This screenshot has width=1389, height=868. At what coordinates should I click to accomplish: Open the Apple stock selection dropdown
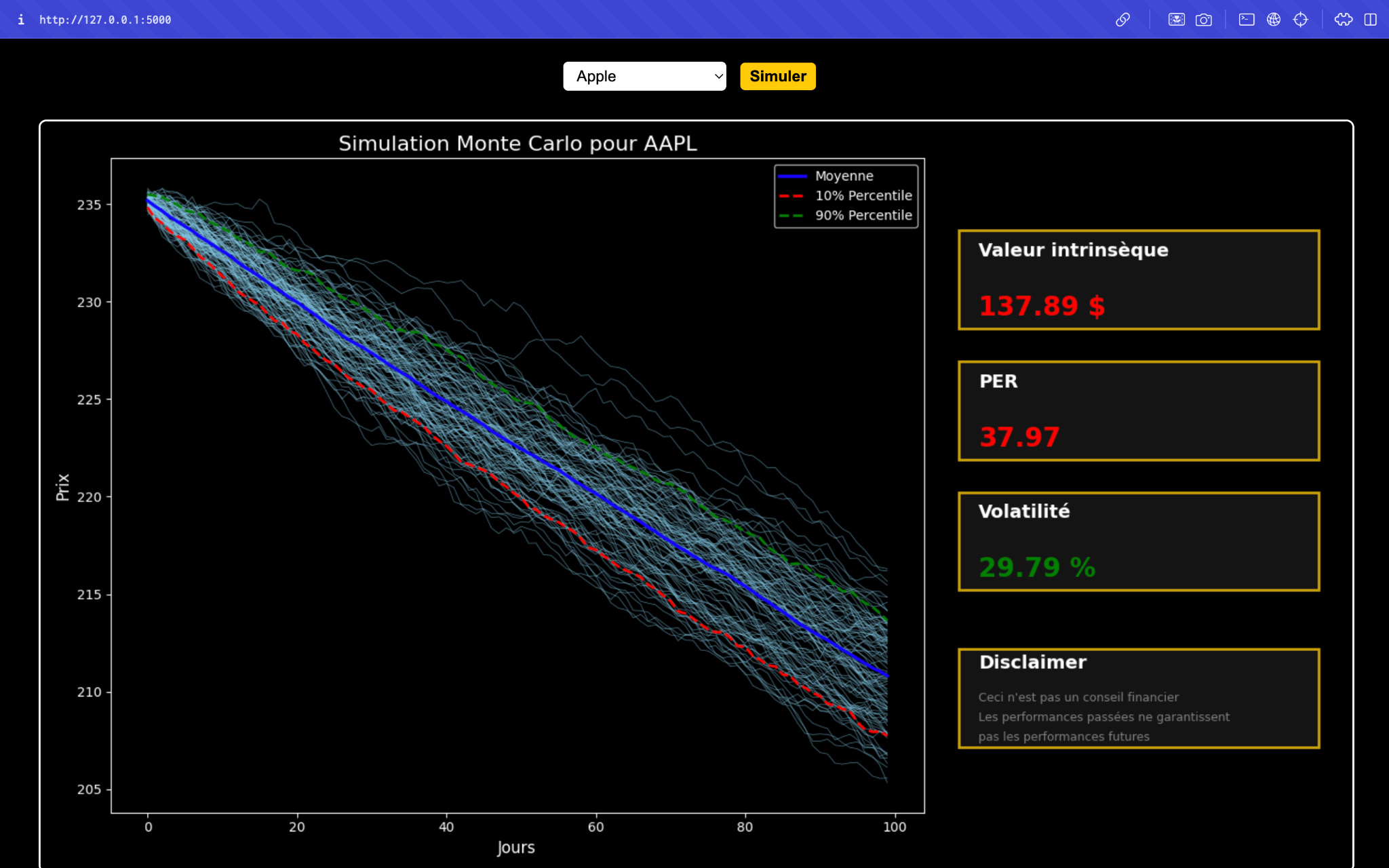644,76
